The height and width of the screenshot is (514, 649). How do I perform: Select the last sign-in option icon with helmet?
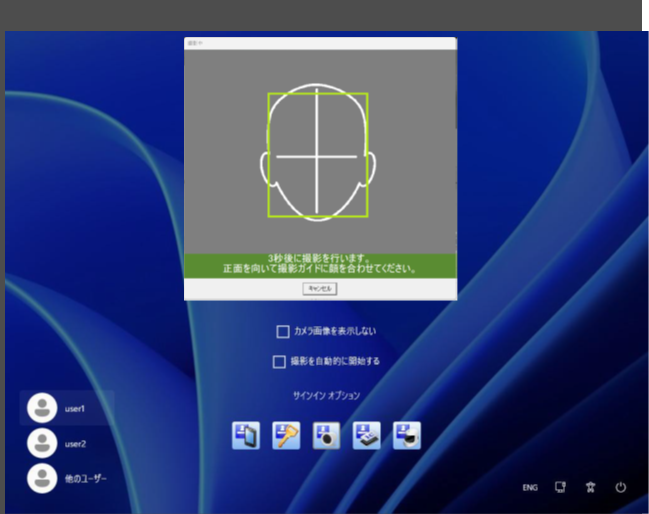pos(407,436)
